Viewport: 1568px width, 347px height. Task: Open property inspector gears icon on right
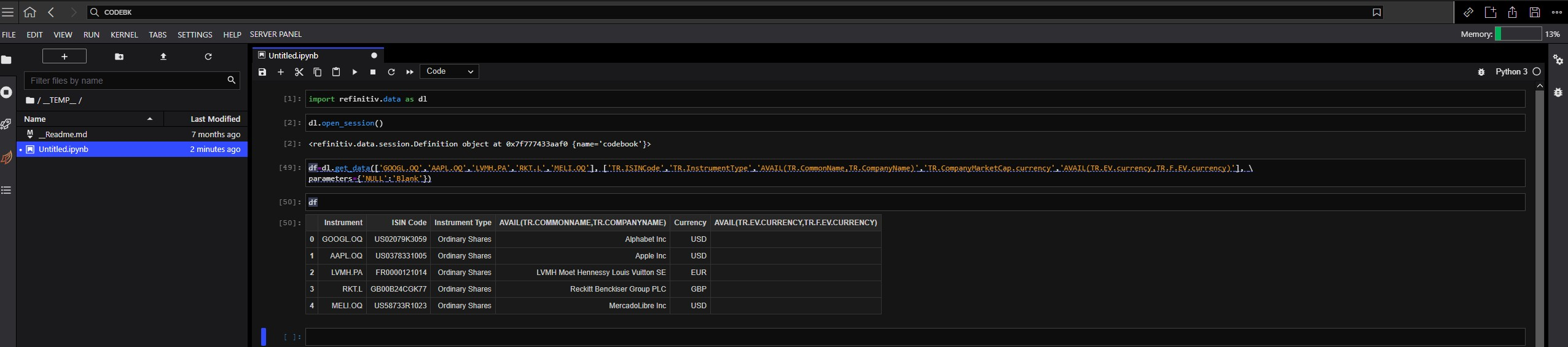point(1558,60)
